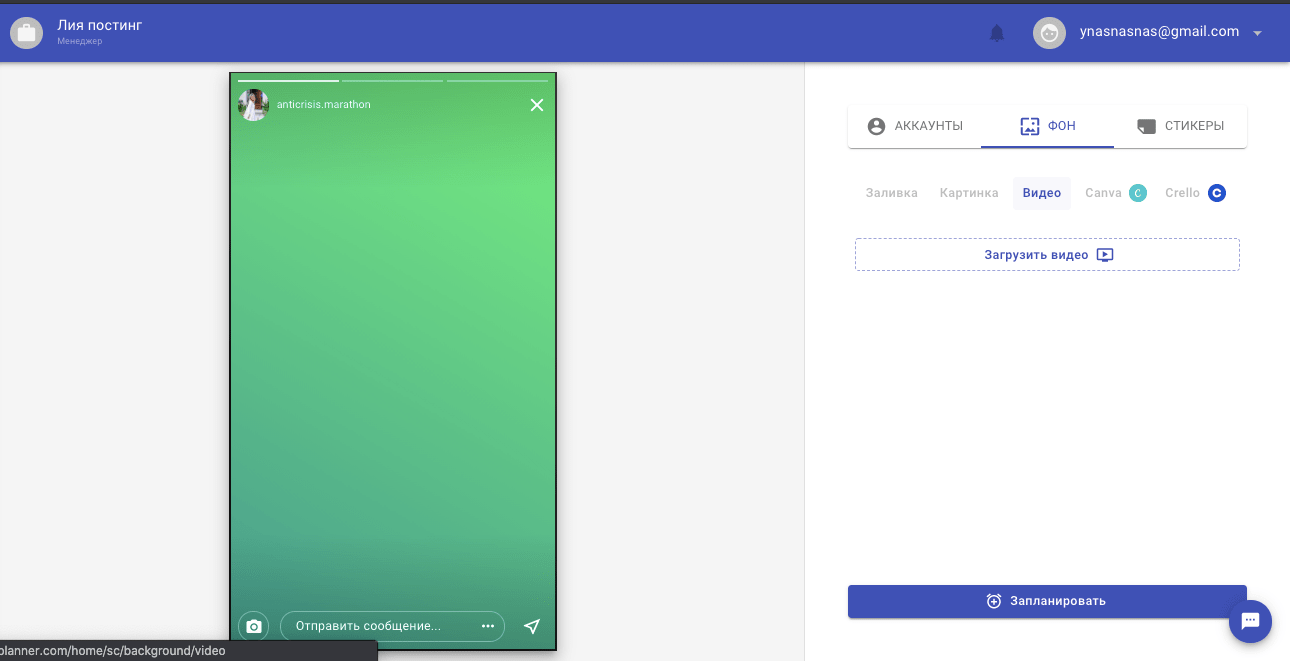Image resolution: width=1290 pixels, height=661 pixels.
Task: Click Лия постинг workspace title
Action: [x=100, y=25]
